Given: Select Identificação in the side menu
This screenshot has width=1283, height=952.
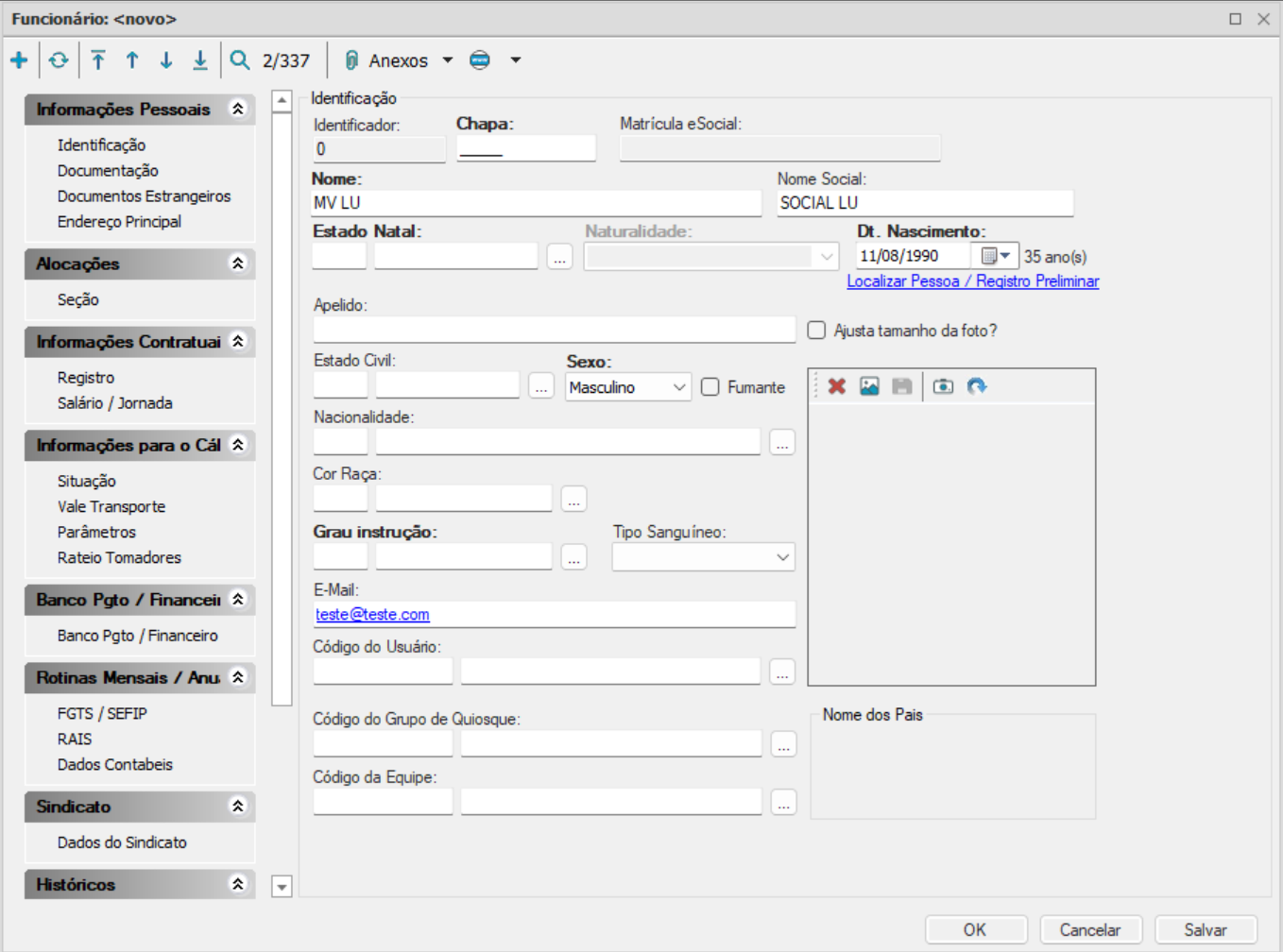Looking at the screenshot, I should point(101,144).
